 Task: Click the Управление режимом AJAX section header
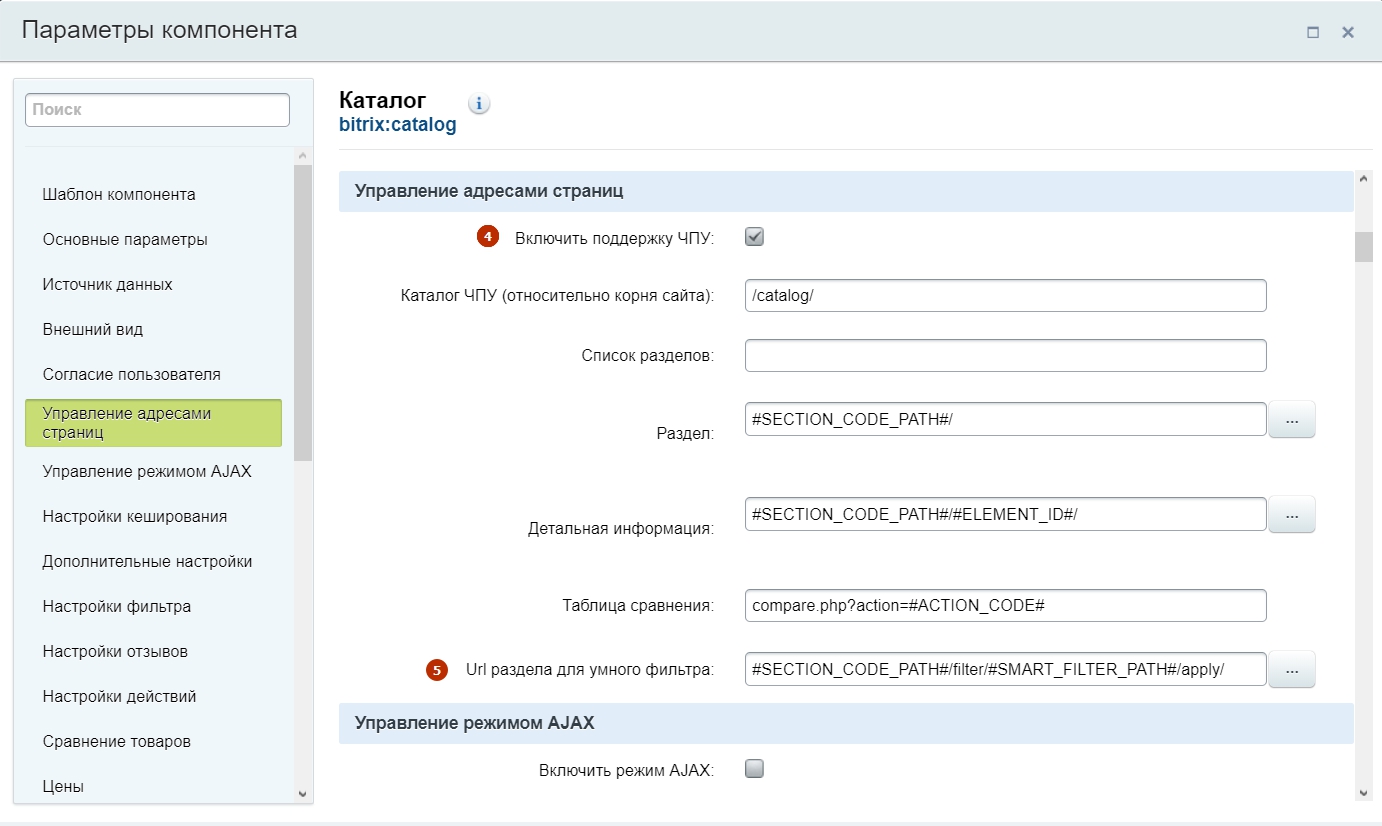[846, 723]
